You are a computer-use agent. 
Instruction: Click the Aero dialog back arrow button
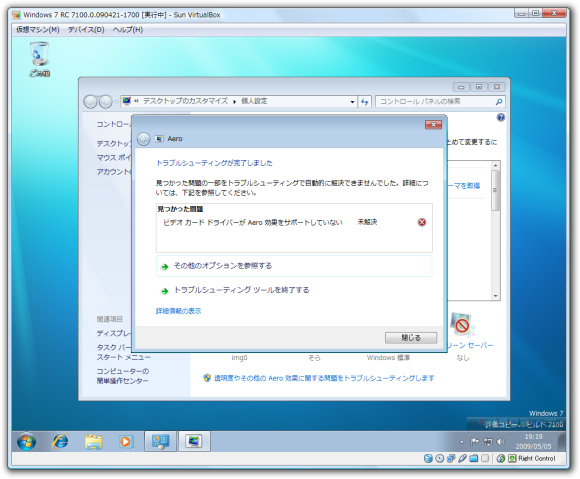pos(144,139)
